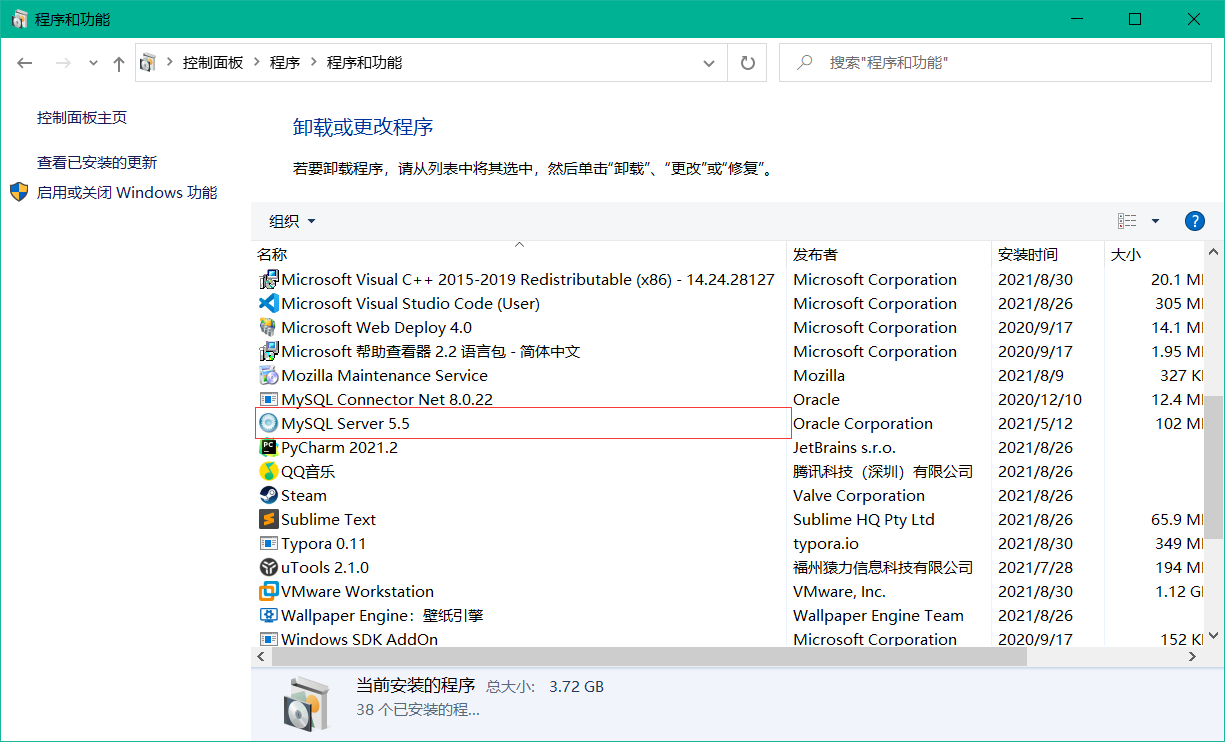
Task: Click the Microsoft 帮助查看器 2.2 语言包 icon
Action: tap(268, 352)
